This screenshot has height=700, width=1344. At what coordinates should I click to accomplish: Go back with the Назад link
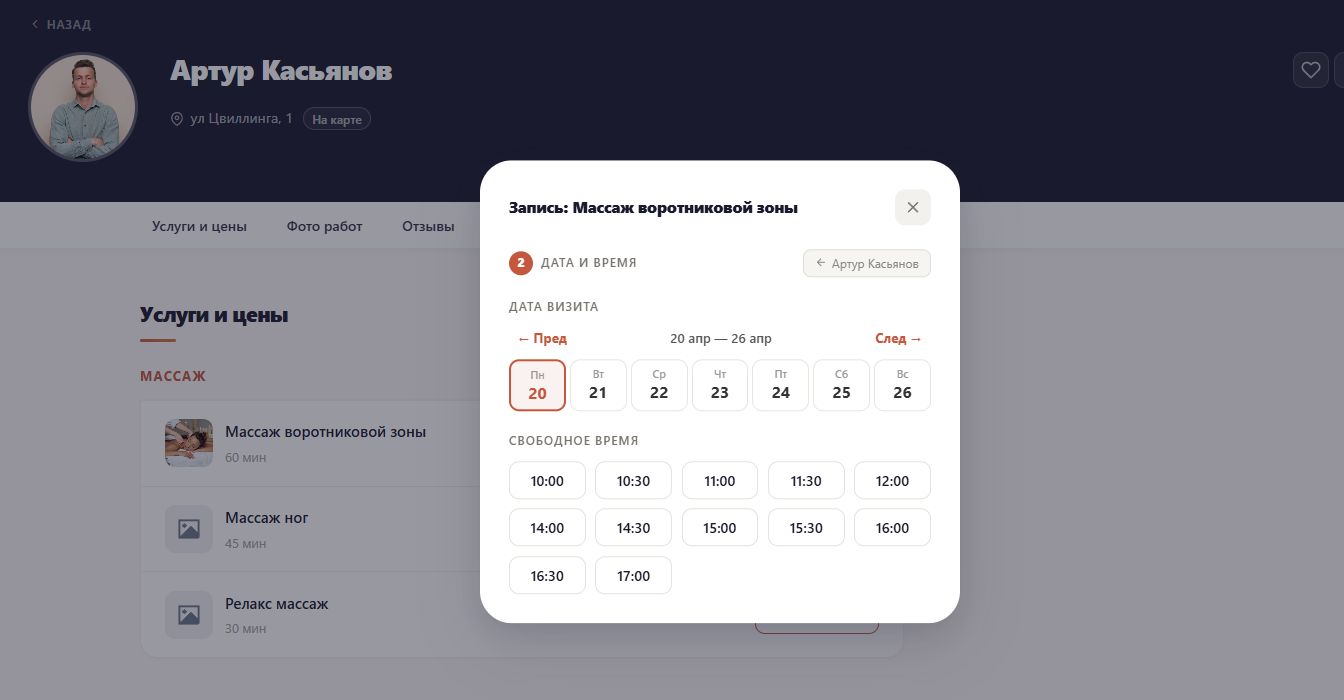click(x=61, y=24)
